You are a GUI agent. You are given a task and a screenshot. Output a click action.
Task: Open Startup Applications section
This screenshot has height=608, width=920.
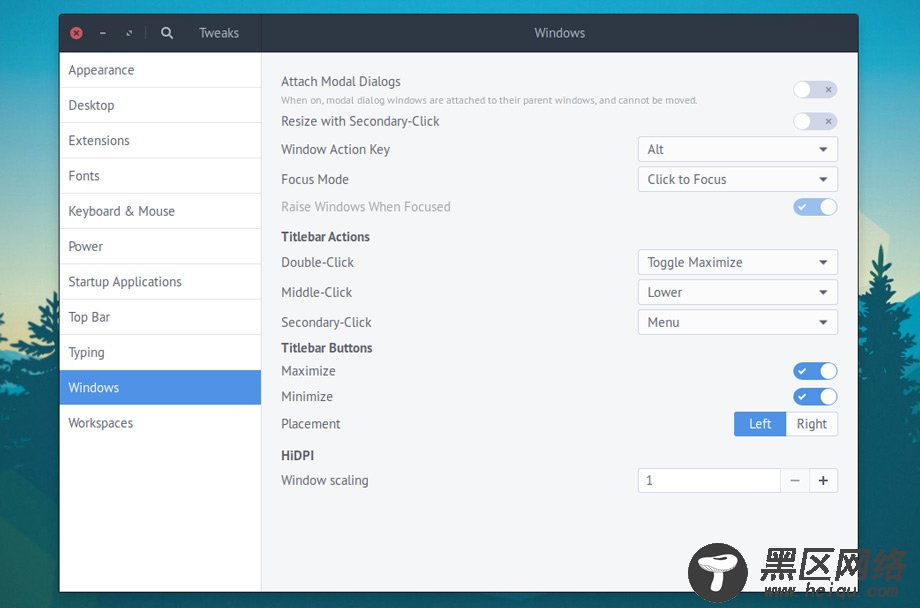(160, 282)
